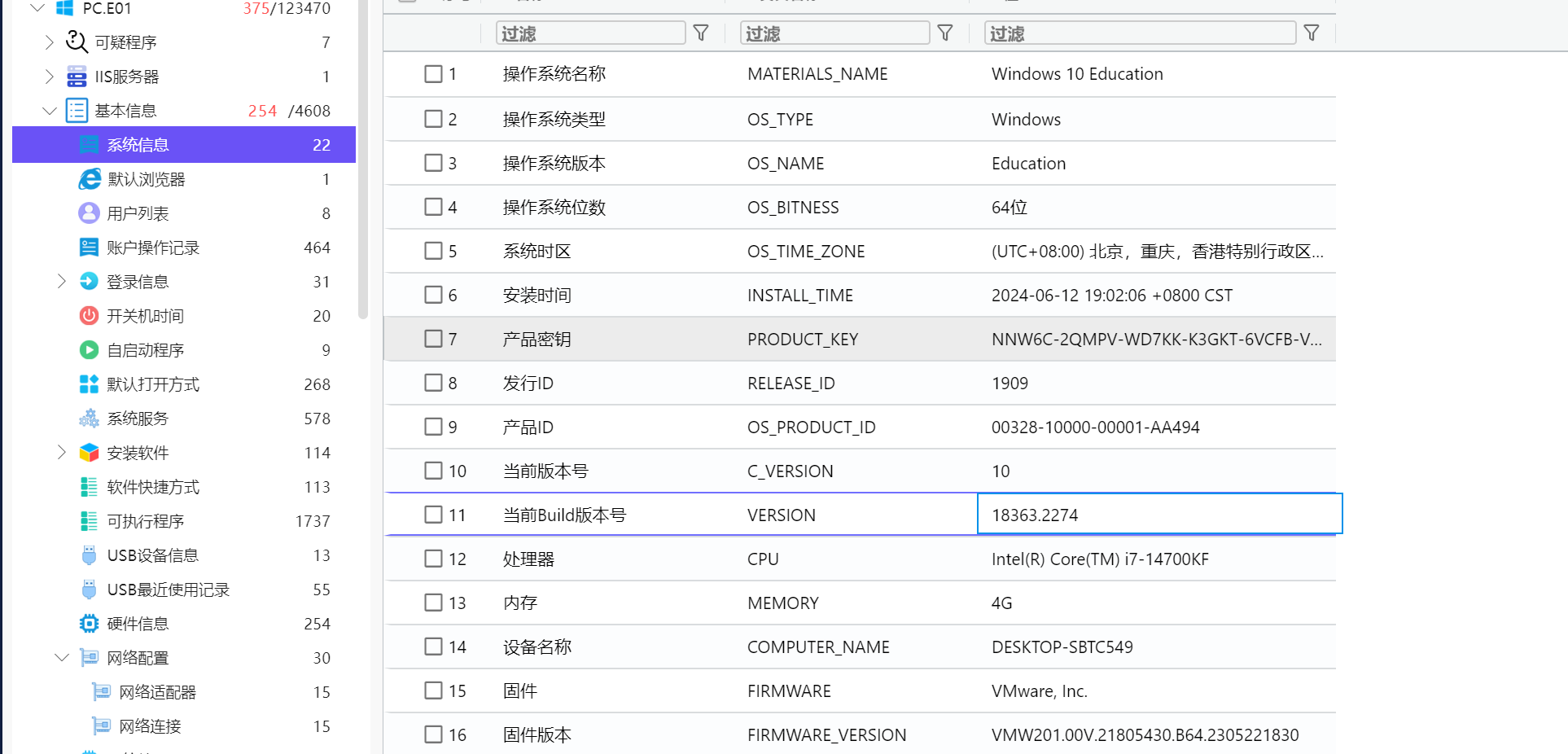Click the second column filter input
This screenshot has width=1568, height=754.
pos(834,33)
